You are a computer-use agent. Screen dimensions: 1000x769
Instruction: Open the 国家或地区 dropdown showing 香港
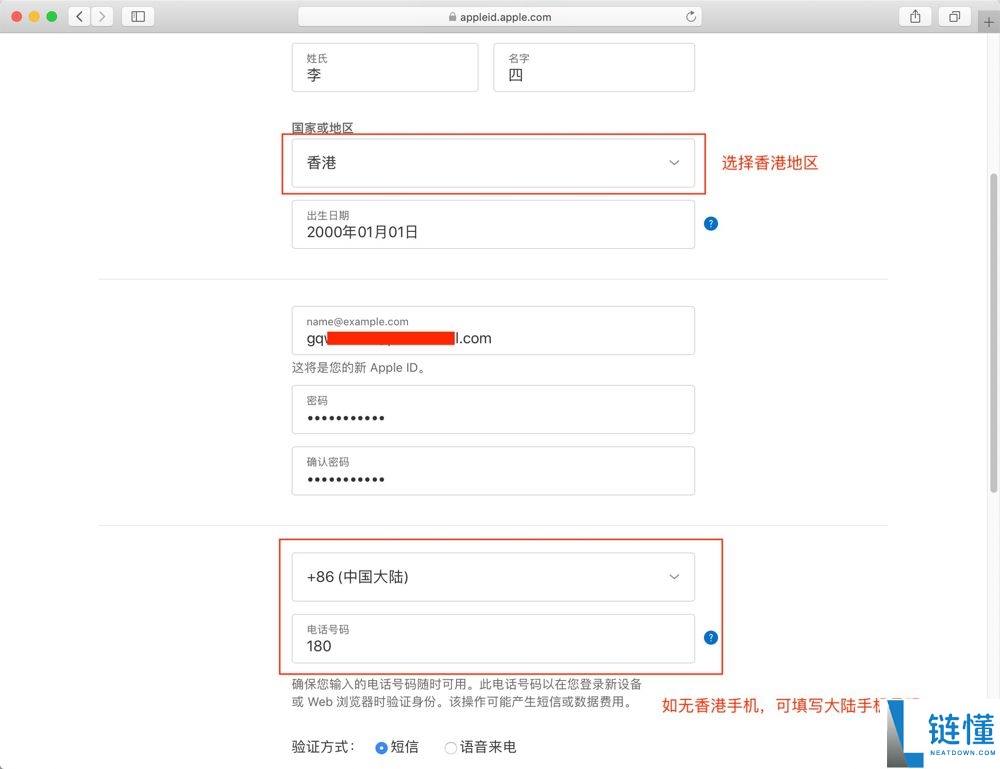[492, 162]
